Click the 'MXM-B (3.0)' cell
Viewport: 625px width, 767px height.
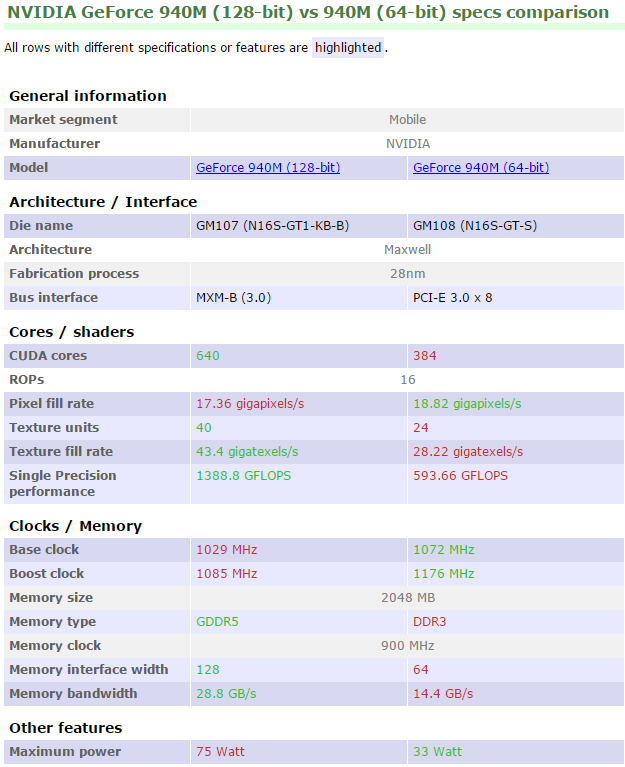pyautogui.click(x=233, y=297)
